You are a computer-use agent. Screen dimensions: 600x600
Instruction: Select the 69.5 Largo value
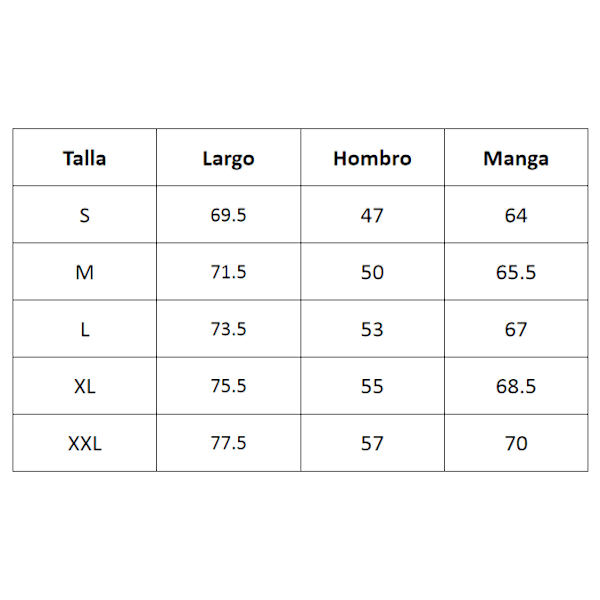(x=228, y=215)
